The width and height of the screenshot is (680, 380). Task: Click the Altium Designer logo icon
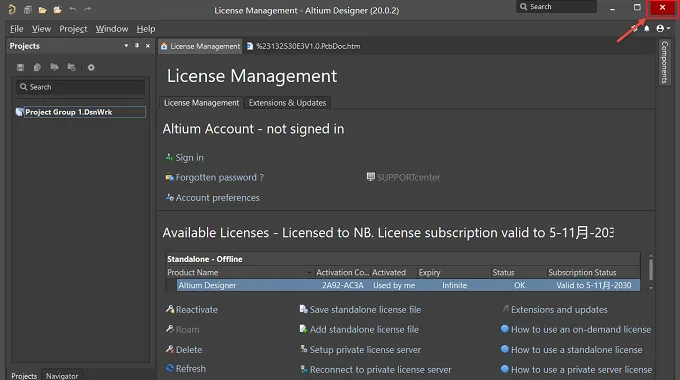pos(12,9)
